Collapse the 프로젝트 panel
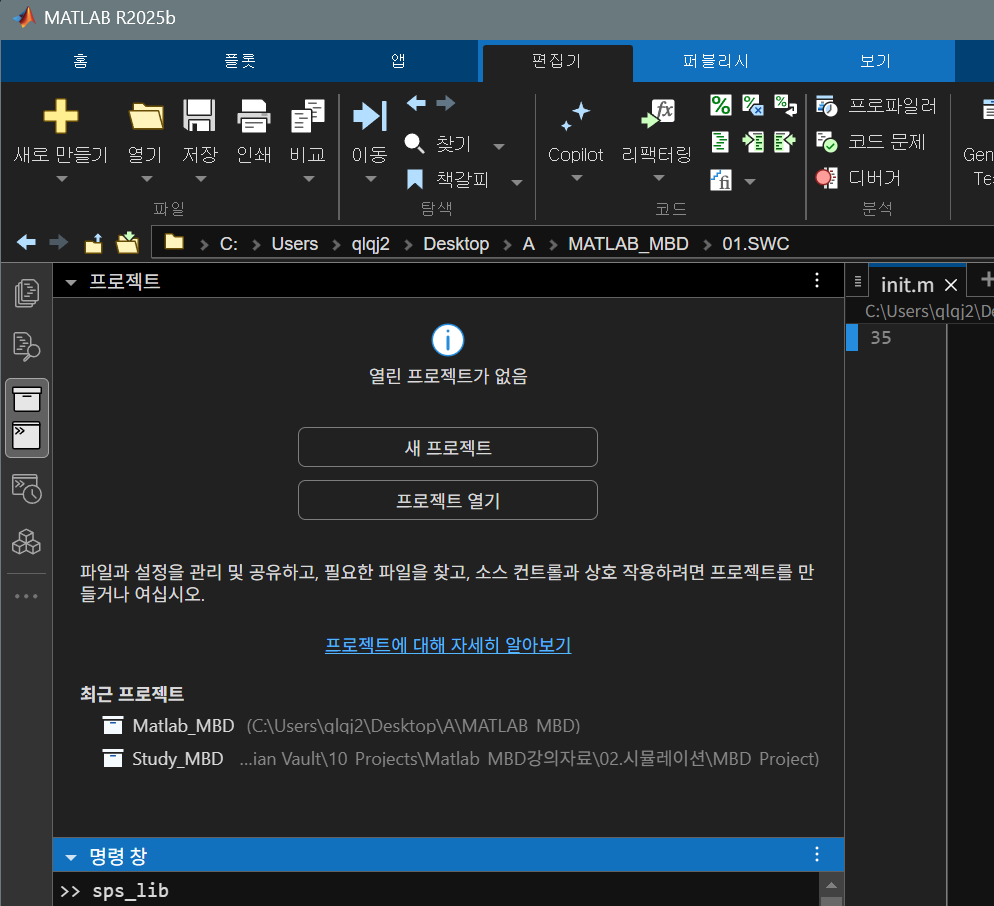The width and height of the screenshot is (994, 906). 71,282
